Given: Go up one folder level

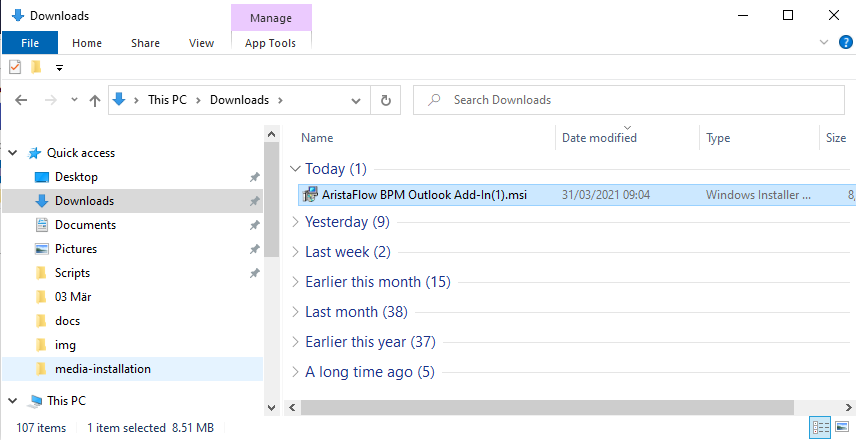Looking at the screenshot, I should pyautogui.click(x=95, y=101).
